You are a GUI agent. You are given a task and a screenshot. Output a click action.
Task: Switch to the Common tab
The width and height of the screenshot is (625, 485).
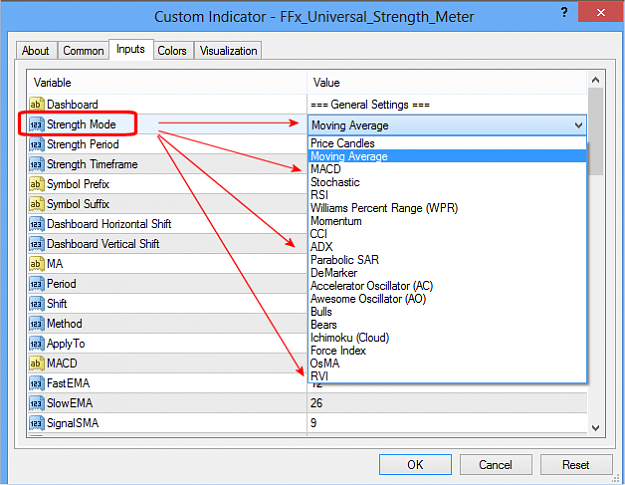click(x=83, y=51)
